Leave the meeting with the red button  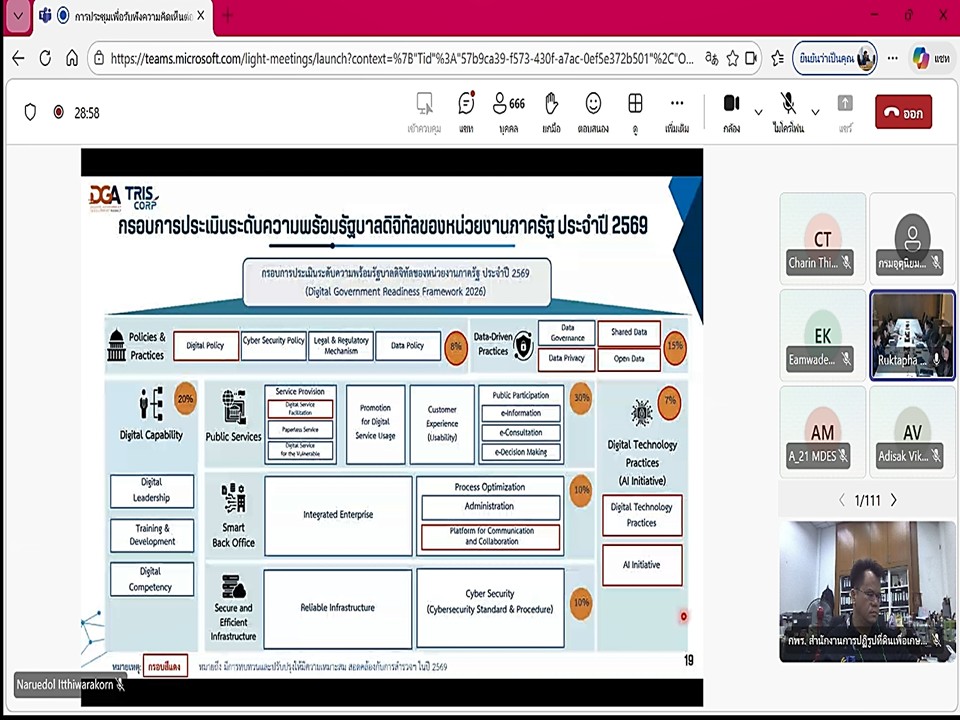903,112
